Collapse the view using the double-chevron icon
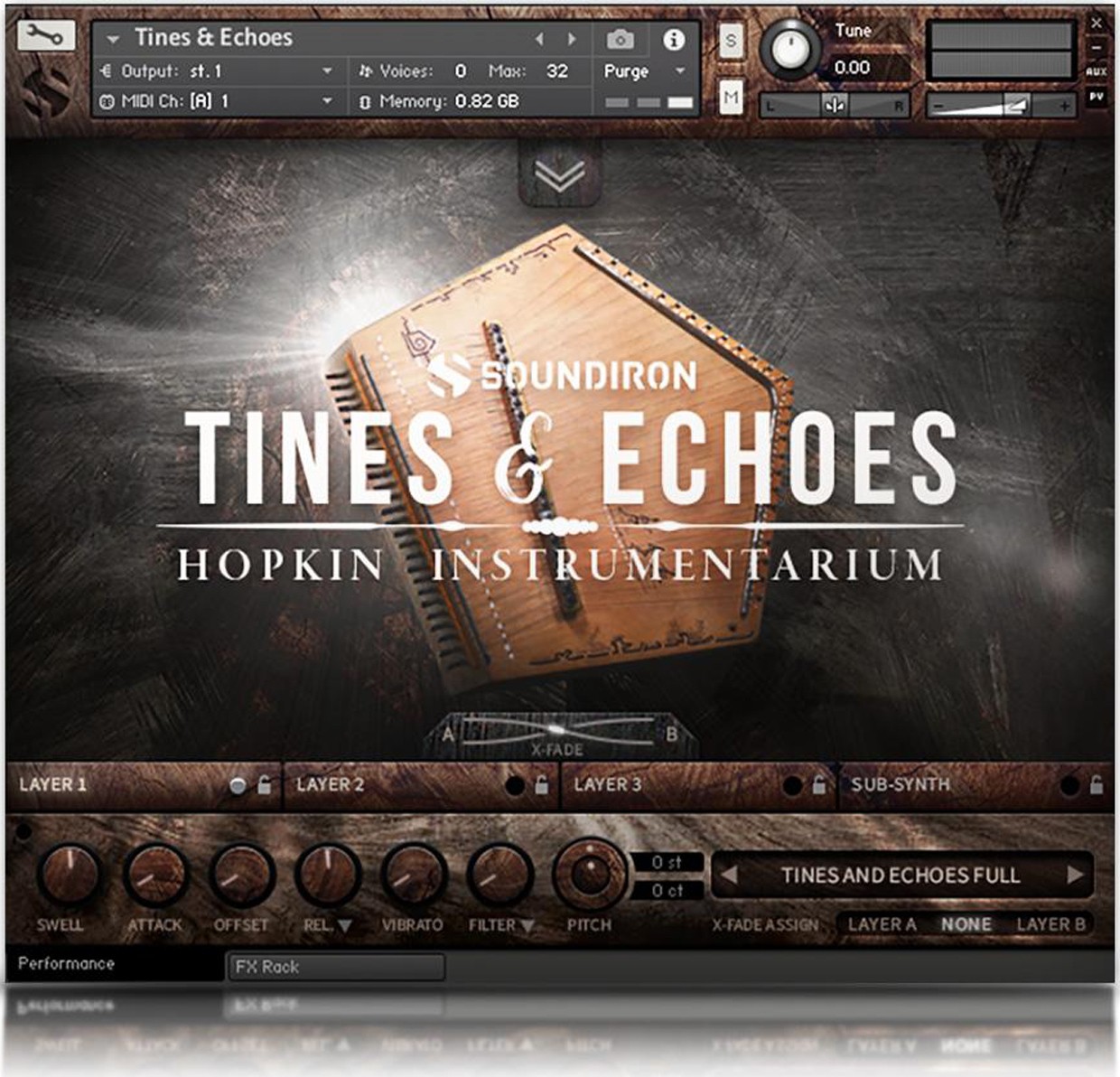 click(559, 173)
